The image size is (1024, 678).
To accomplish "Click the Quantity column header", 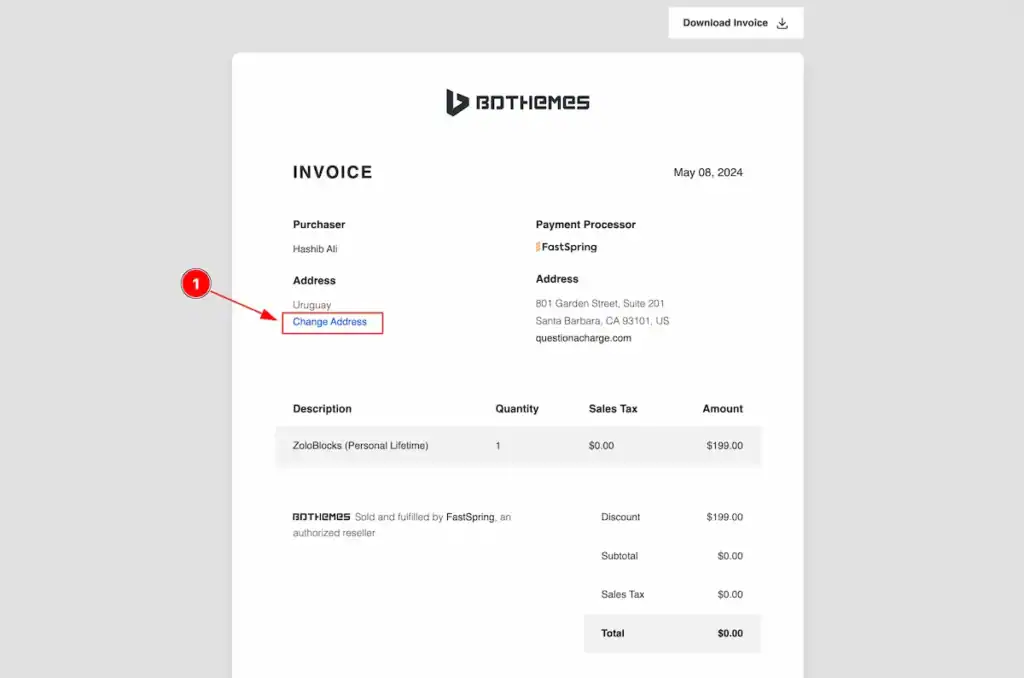I will [517, 409].
